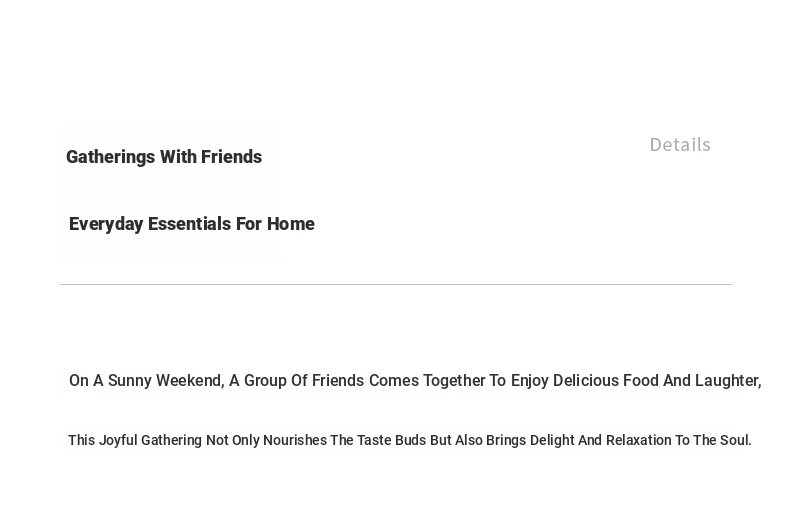Click the 'On A Sunny Weekend' paragraph line
This screenshot has width=790, height=514.
[x=414, y=381]
